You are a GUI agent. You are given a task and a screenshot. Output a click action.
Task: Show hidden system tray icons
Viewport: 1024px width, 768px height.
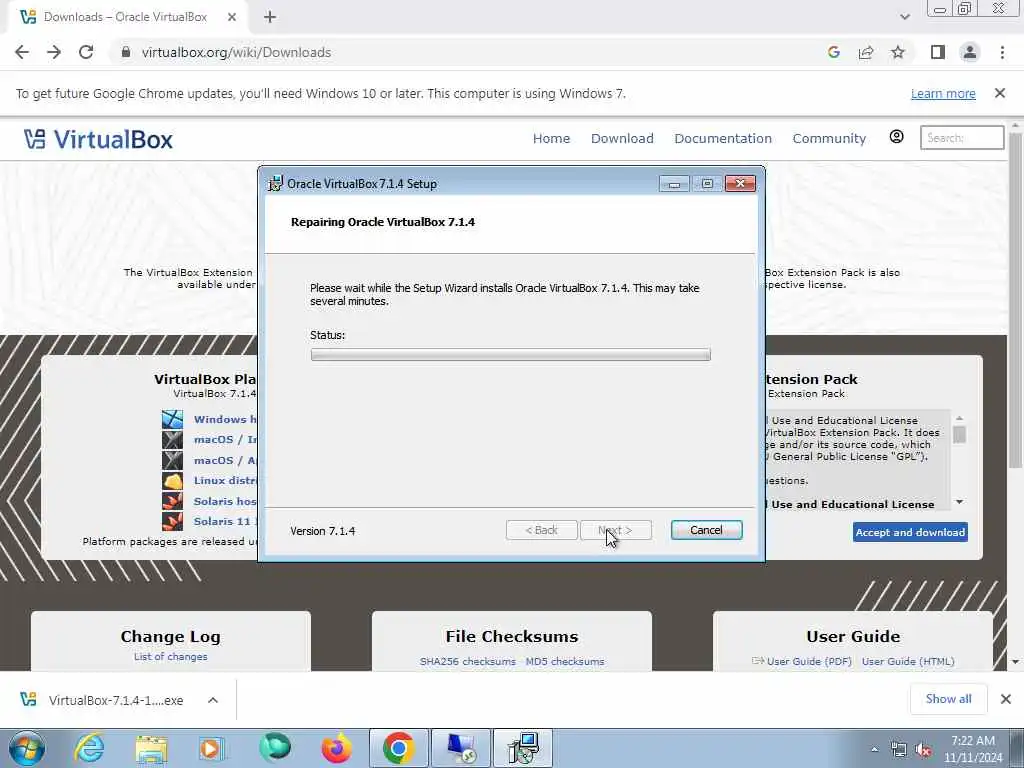[x=874, y=749]
